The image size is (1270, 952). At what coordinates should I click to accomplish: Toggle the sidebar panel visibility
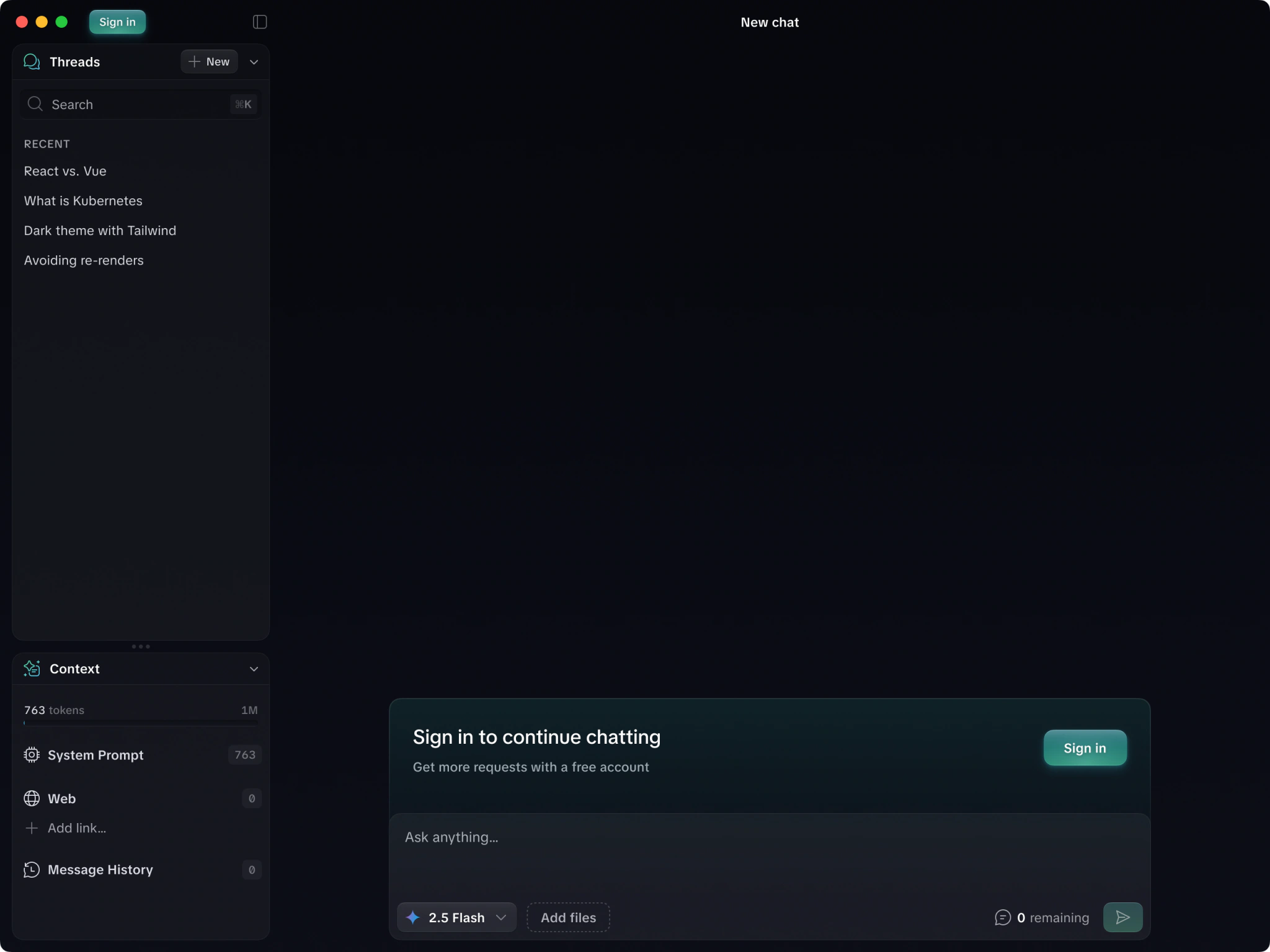pos(259,22)
